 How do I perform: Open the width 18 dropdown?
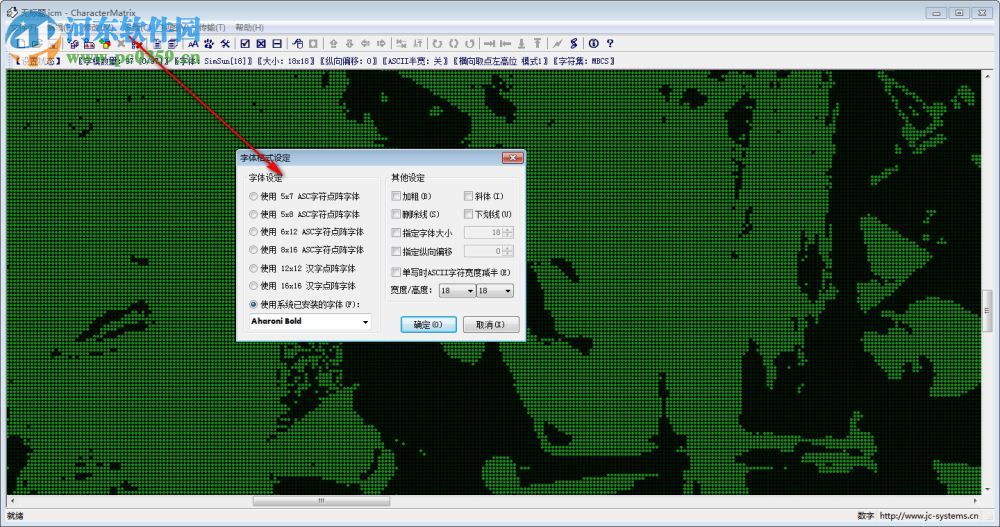pyautogui.click(x=457, y=291)
